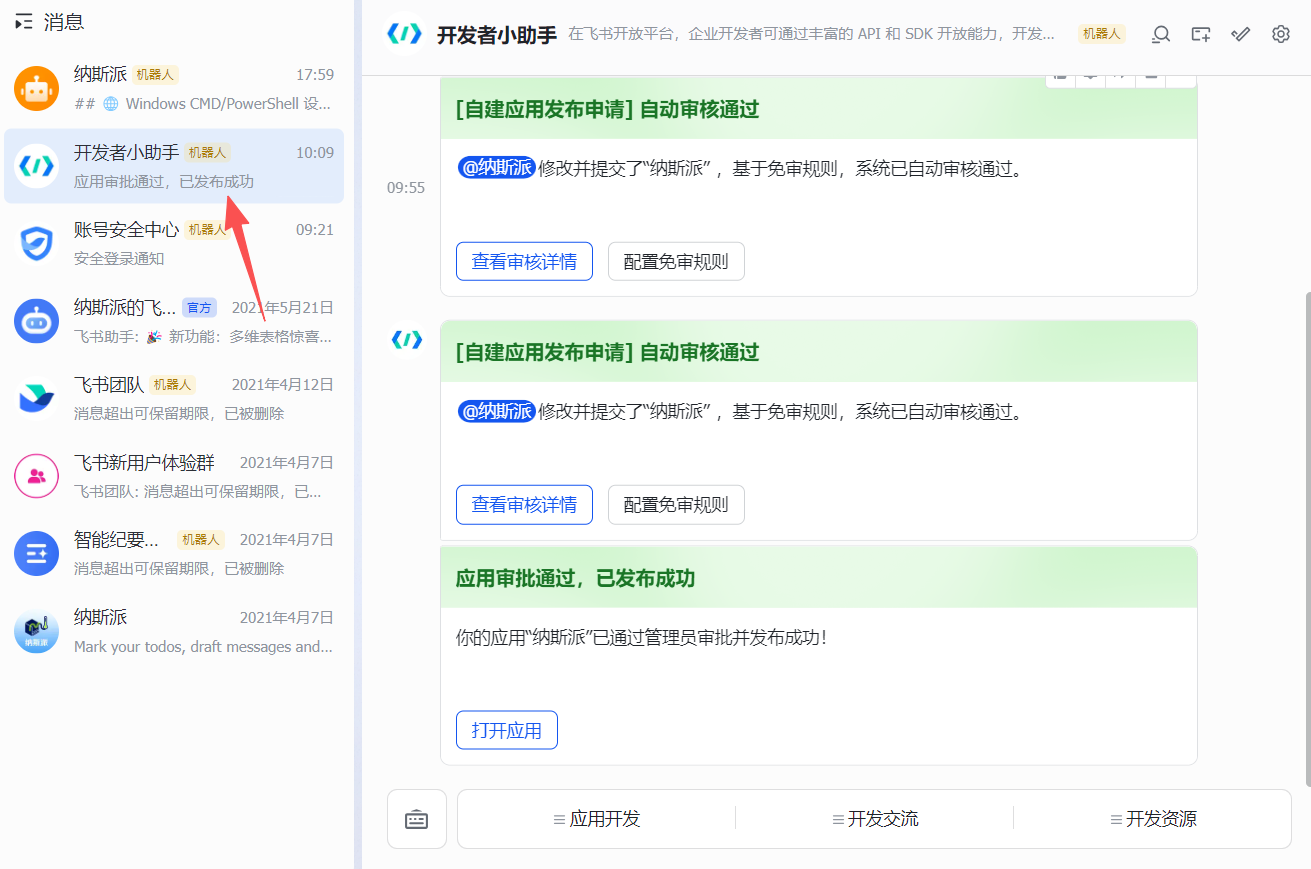Collapse the 消息 sidebar with the list icon
The width and height of the screenshot is (1311, 869).
[x=24, y=22]
